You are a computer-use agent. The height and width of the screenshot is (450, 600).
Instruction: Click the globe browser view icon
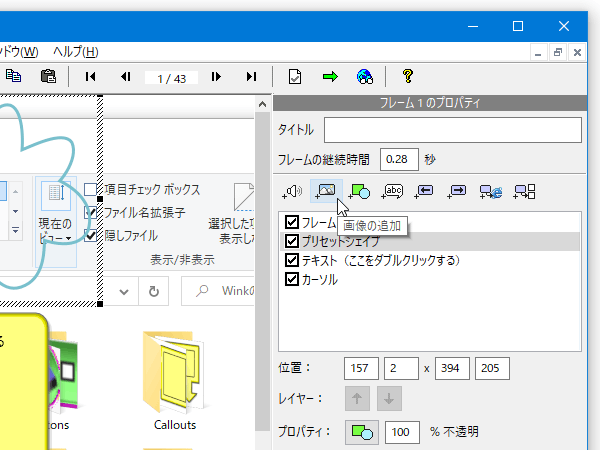(365, 77)
